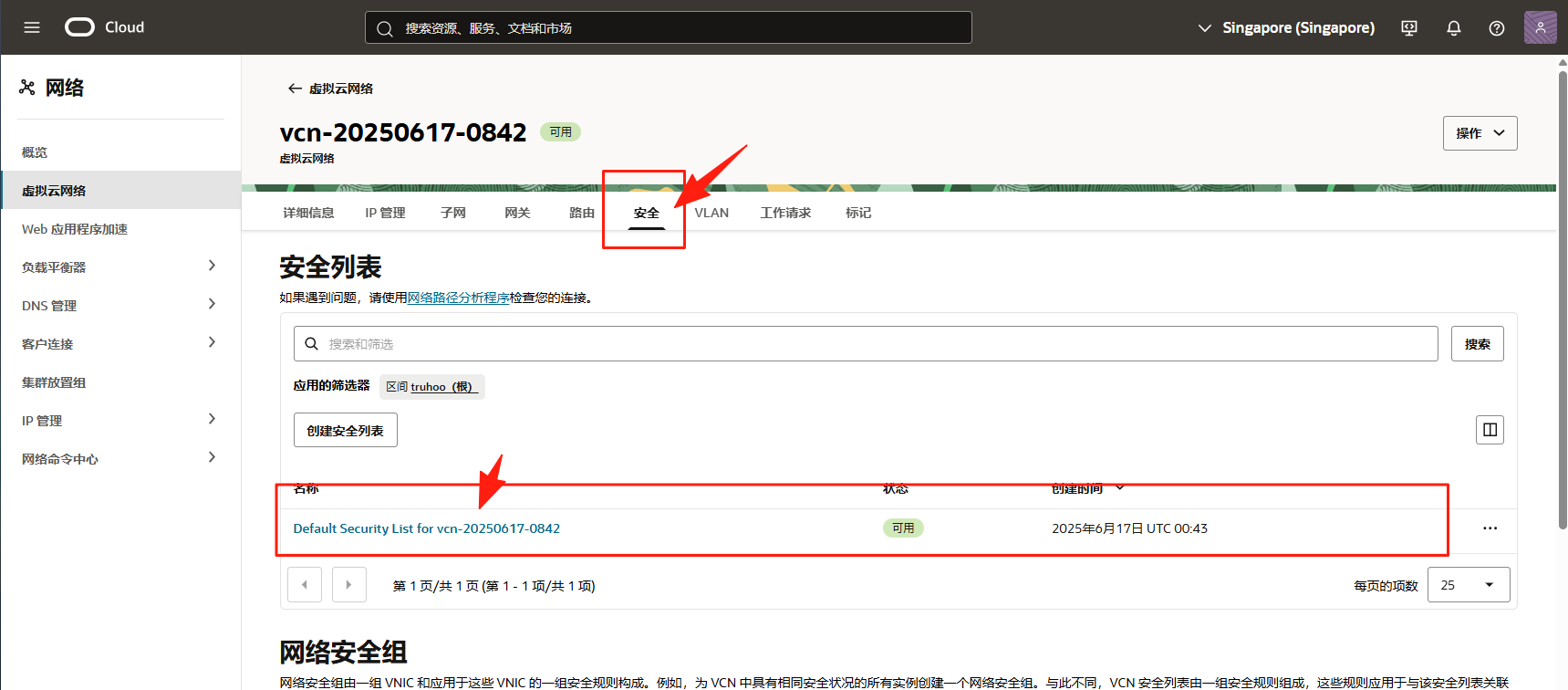Switch to the 子网 tab
1568x690 pixels.
453,213
